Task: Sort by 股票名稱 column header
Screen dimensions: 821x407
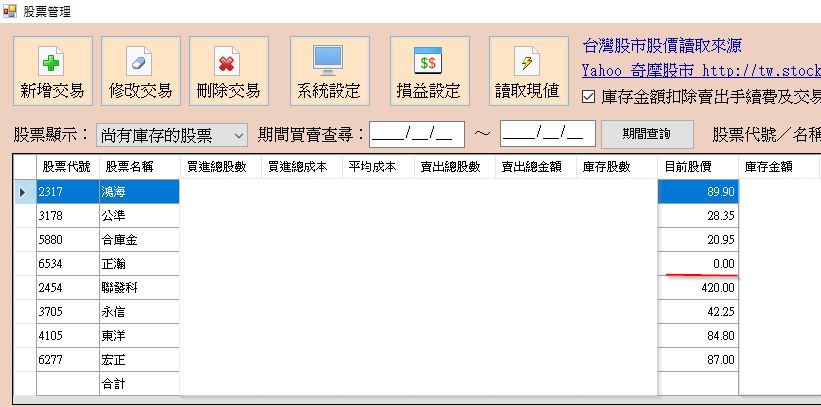Action: tap(139, 167)
